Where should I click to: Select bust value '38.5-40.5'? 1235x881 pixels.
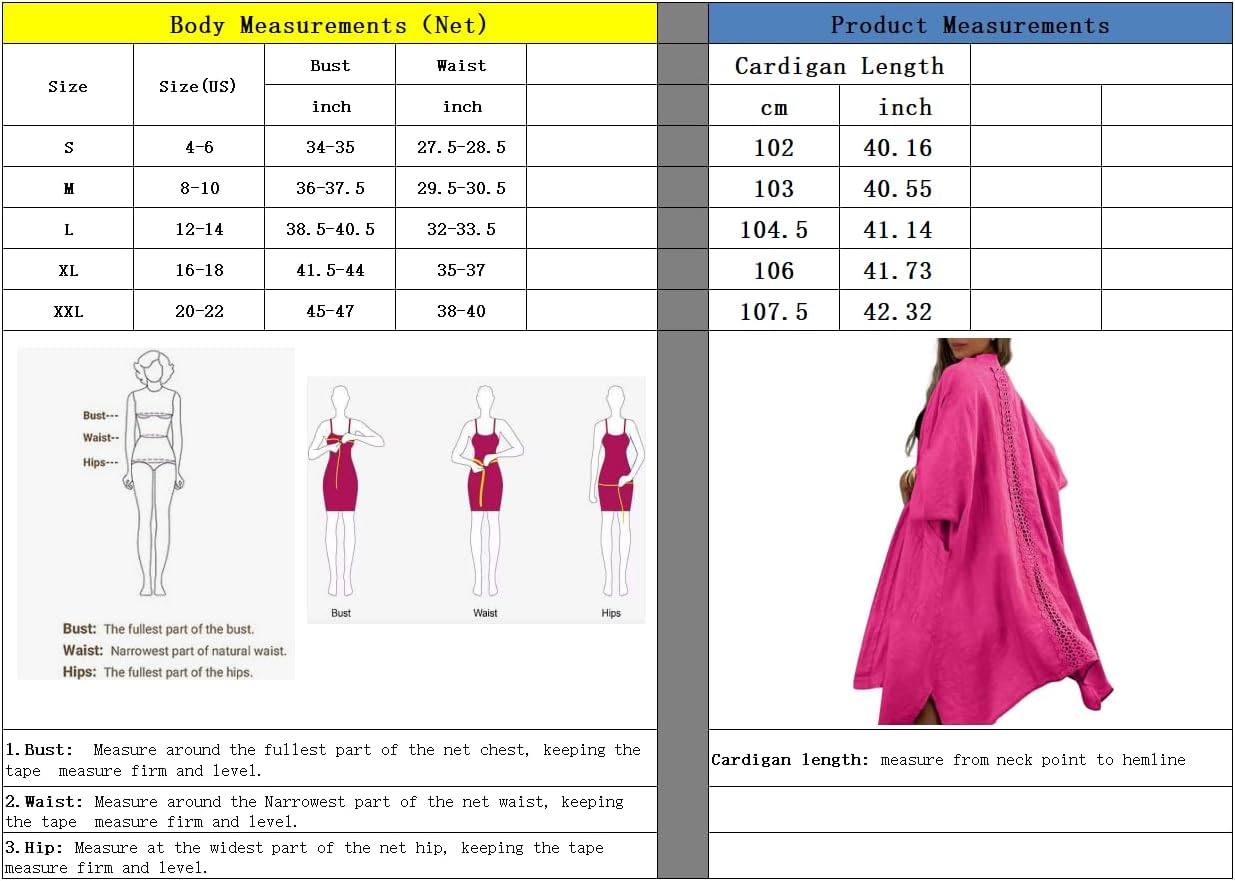(330, 229)
